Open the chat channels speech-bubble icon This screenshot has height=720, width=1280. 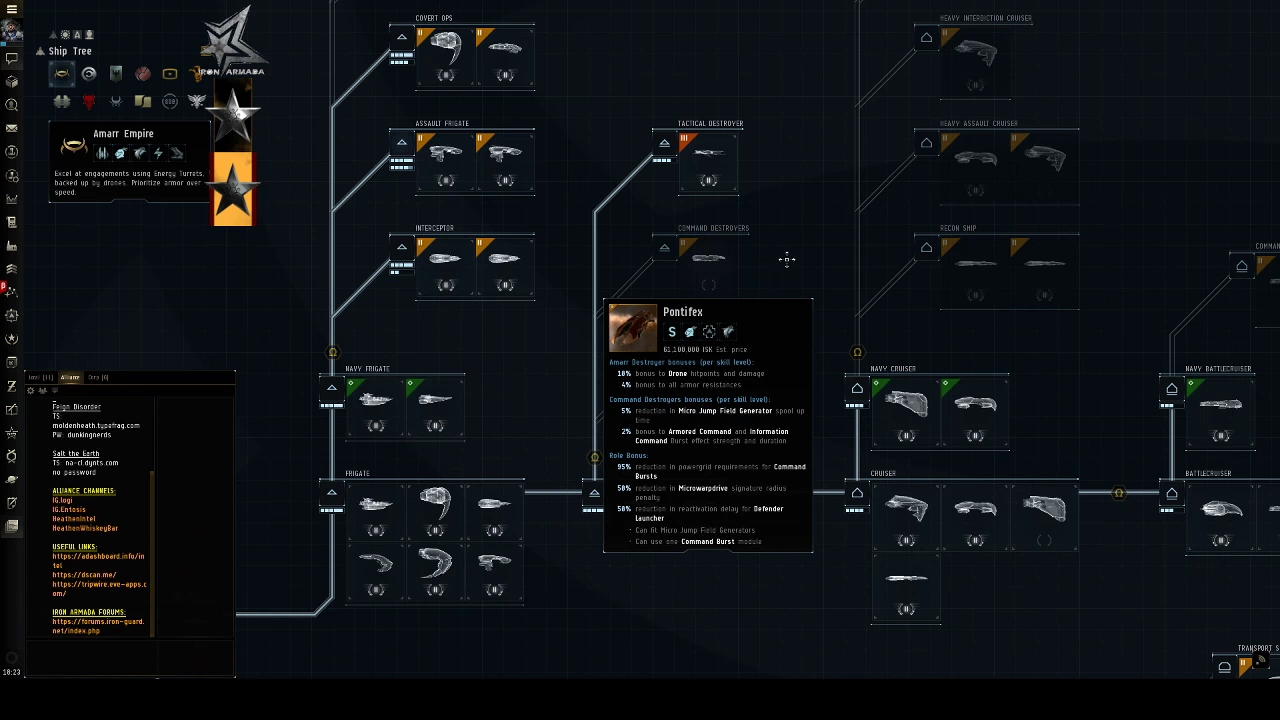coord(11,59)
